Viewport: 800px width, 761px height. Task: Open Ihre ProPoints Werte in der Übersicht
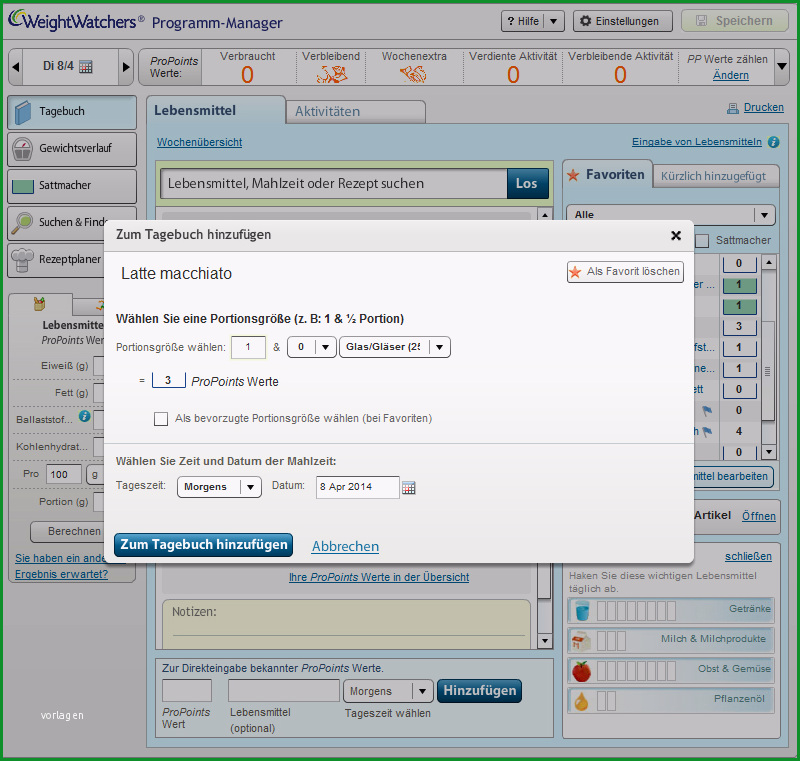pyautogui.click(x=379, y=578)
